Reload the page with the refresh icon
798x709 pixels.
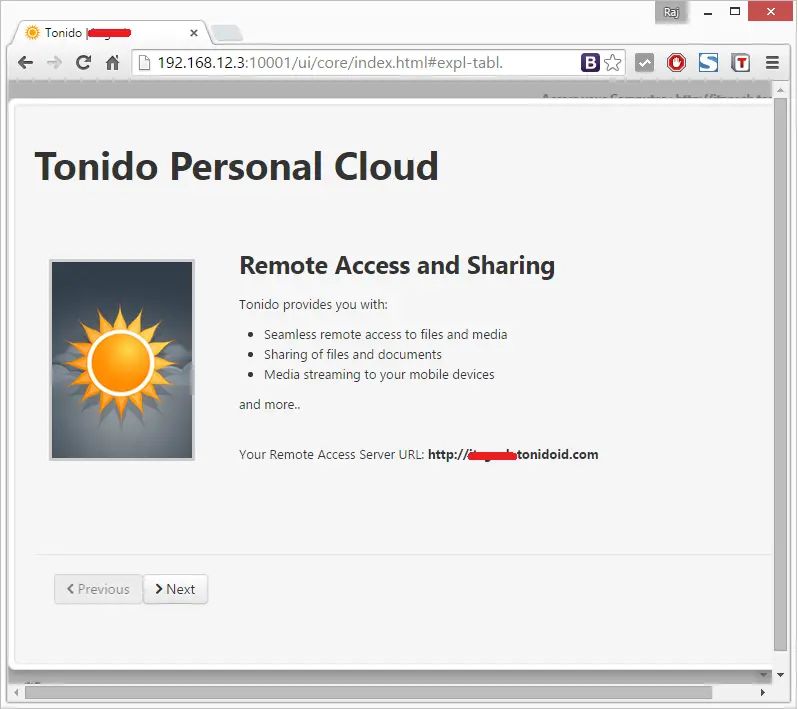pyautogui.click(x=83, y=63)
